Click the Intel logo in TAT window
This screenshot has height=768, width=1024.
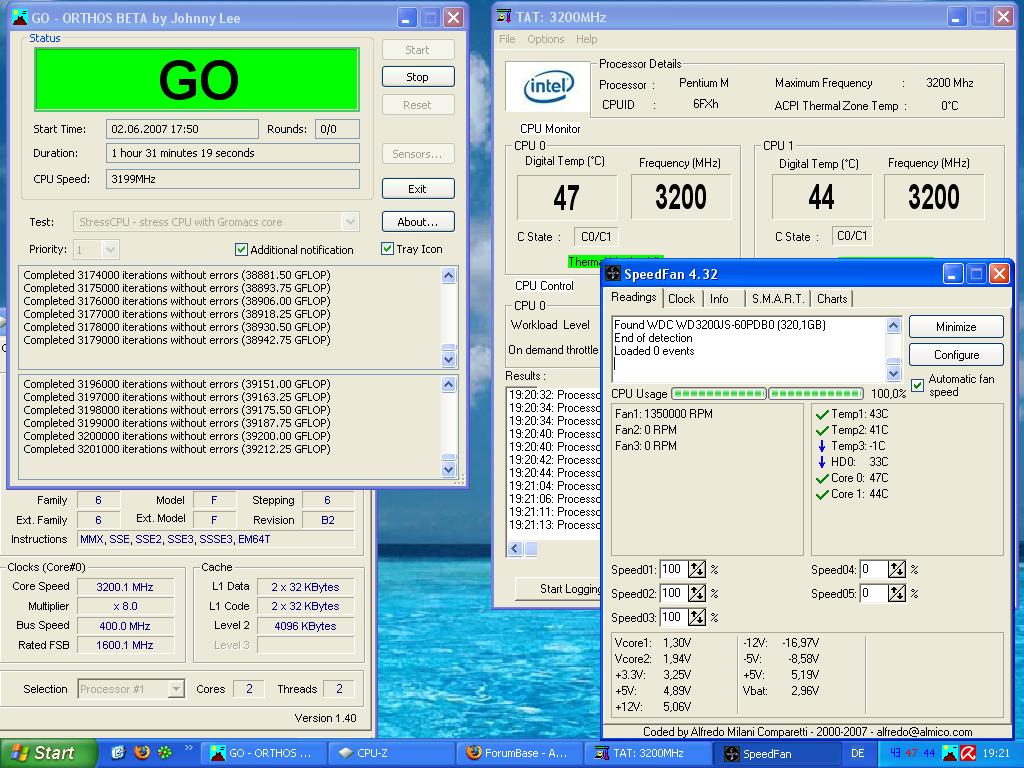tap(549, 87)
